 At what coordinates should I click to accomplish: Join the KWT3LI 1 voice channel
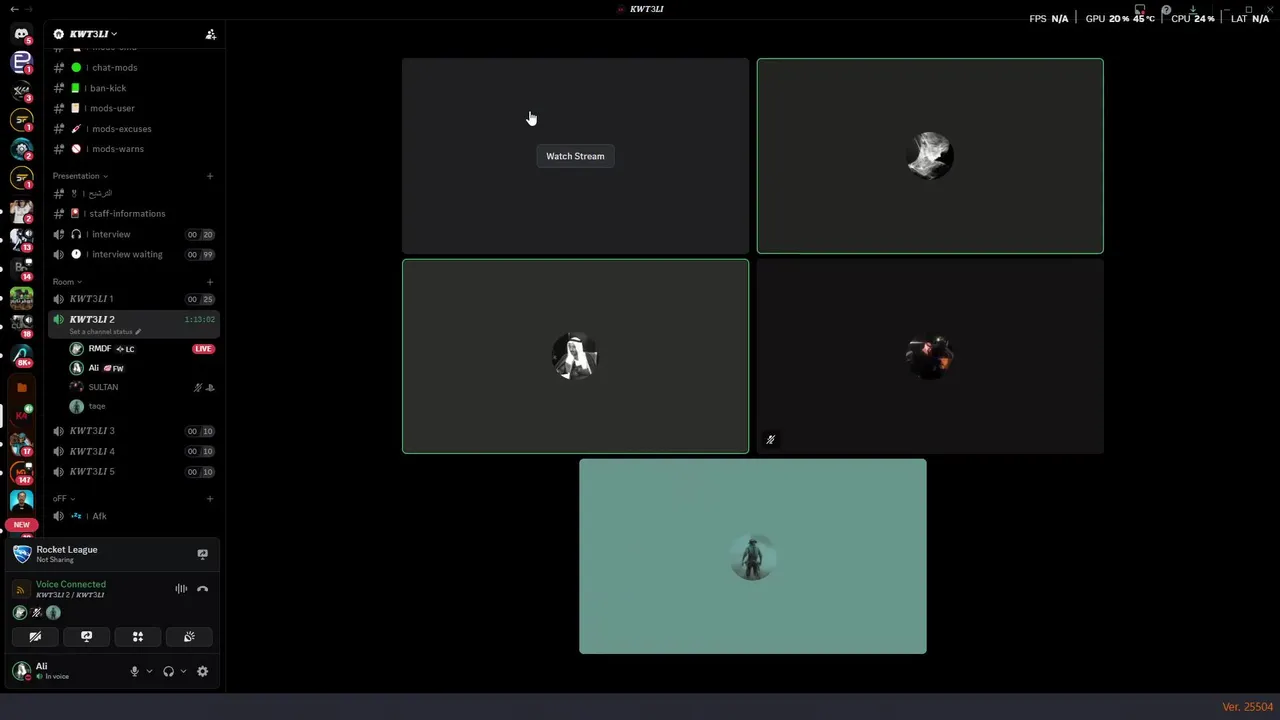coord(134,299)
